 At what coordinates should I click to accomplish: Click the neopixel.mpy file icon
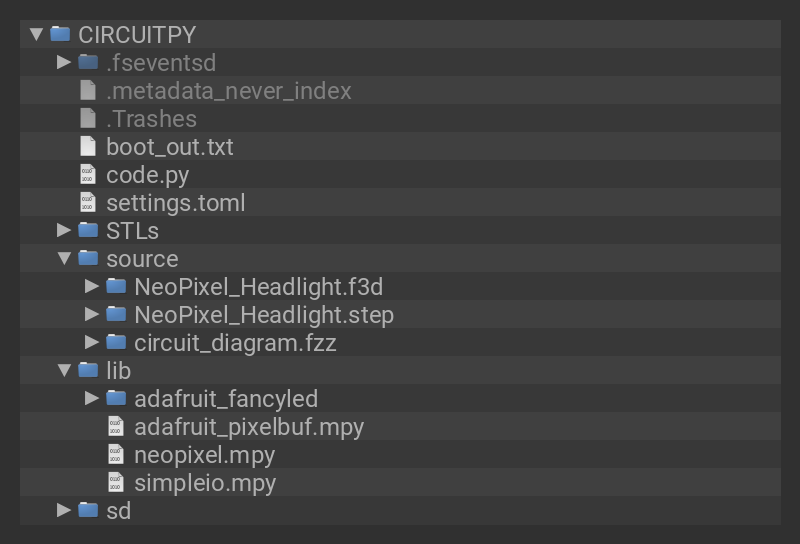[116, 455]
